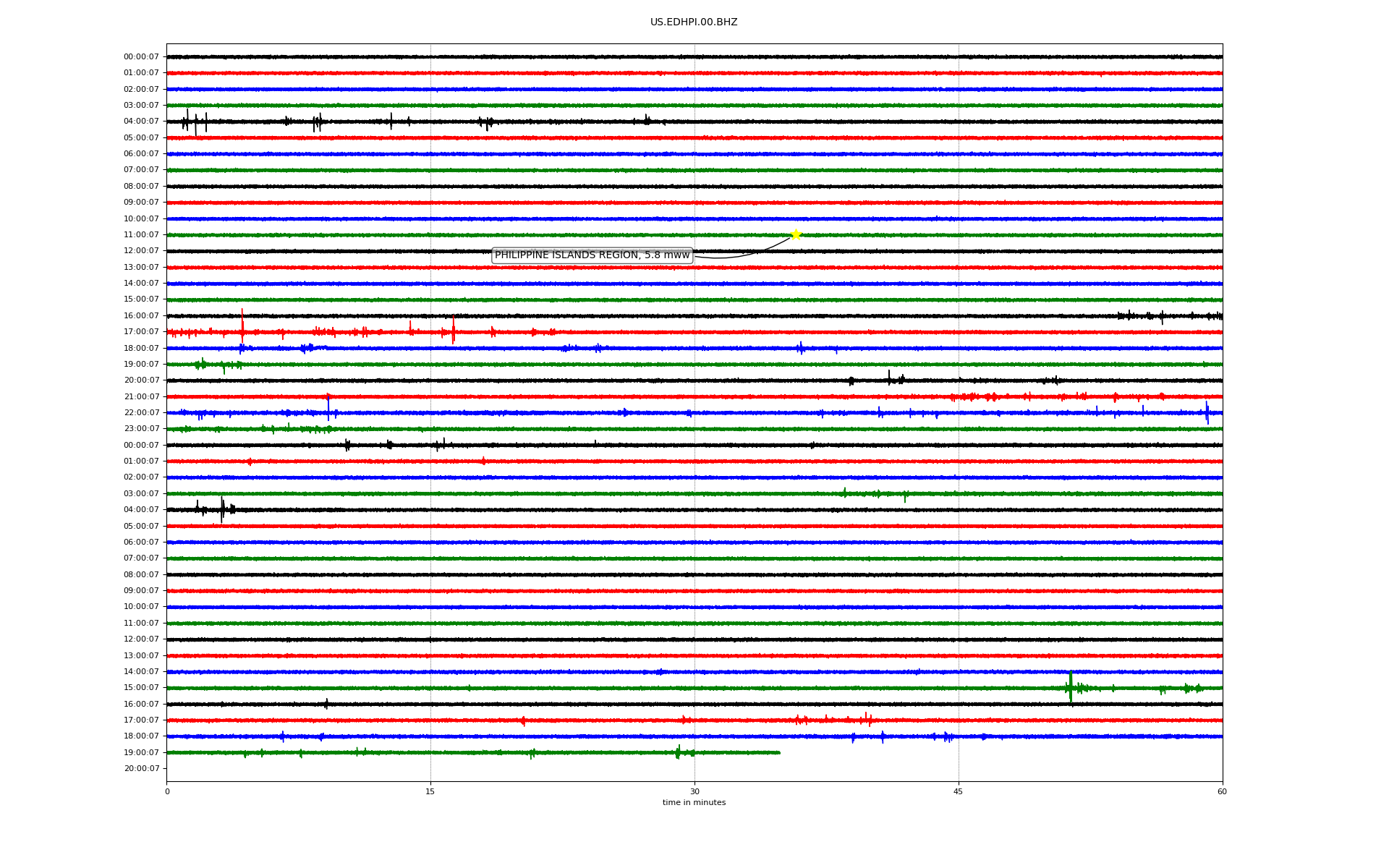The width and height of the screenshot is (1389, 868).
Task: Click the second 15:00:07 row label
Action: pyautogui.click(x=141, y=688)
